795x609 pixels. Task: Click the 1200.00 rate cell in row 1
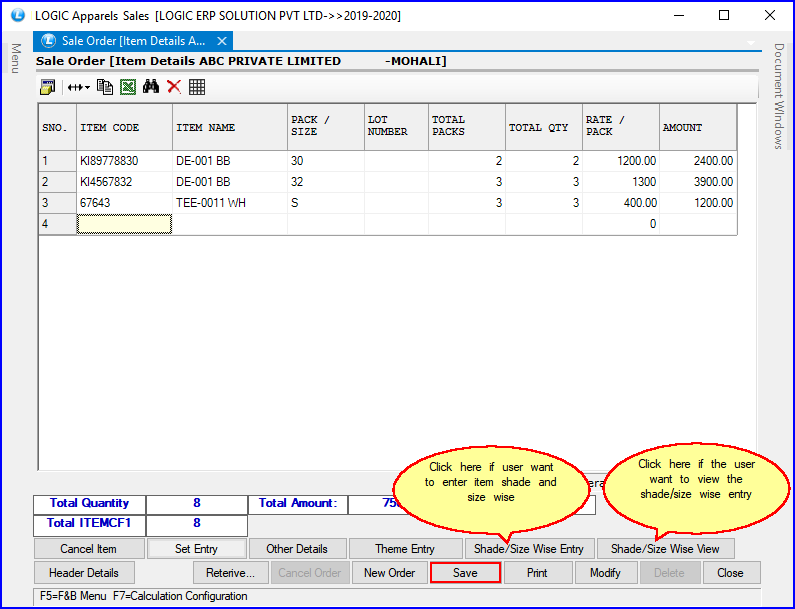click(x=621, y=161)
